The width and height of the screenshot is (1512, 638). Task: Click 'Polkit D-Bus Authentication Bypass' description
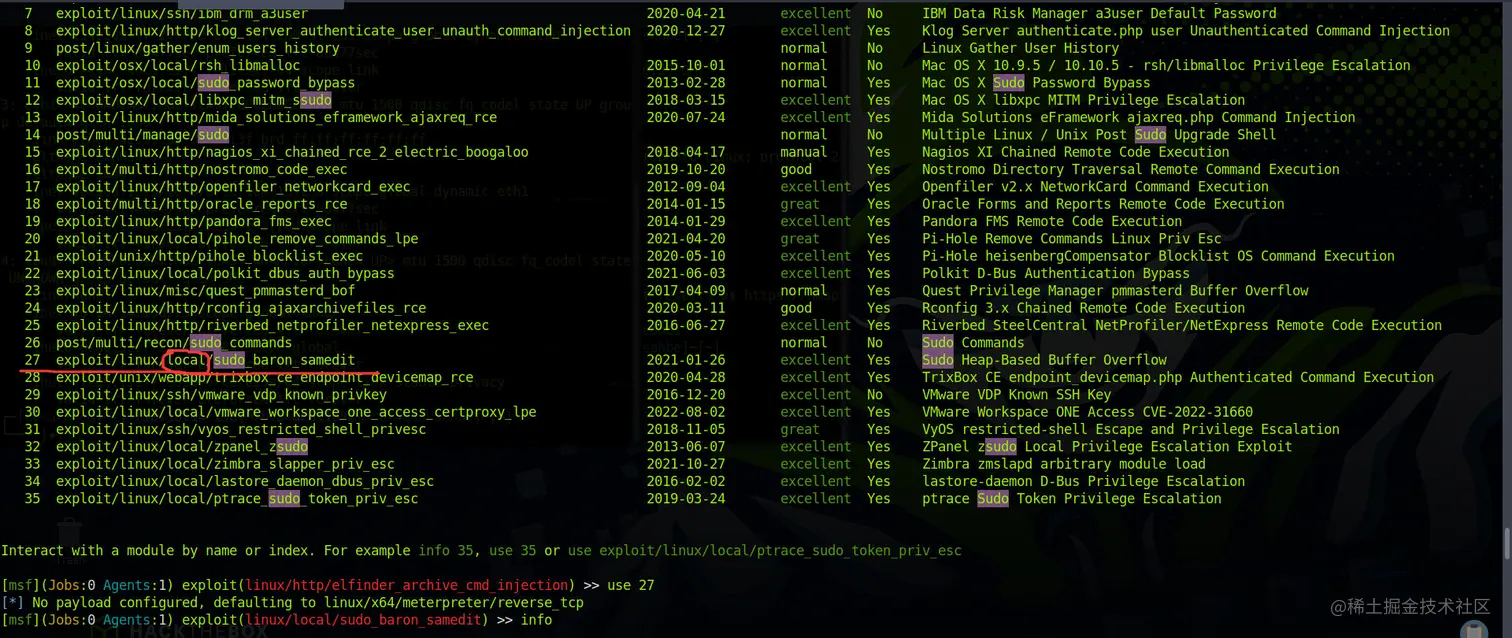[1056, 273]
